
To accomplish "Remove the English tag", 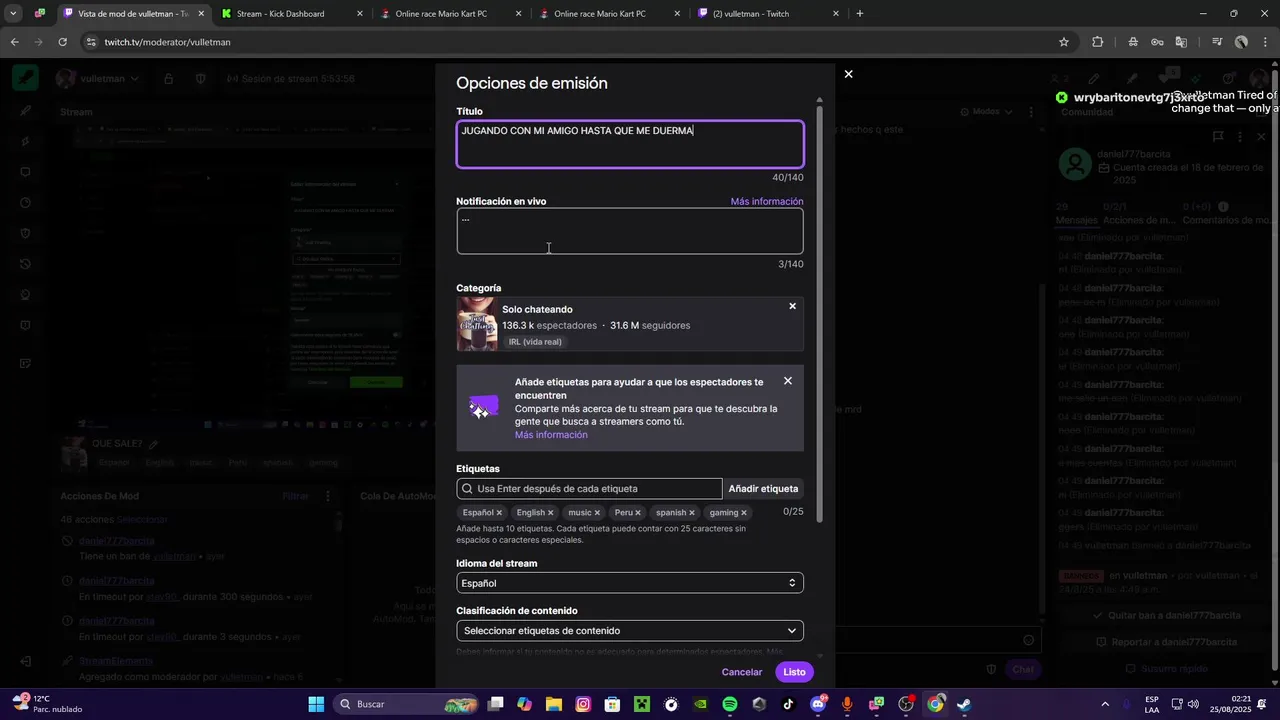I will click(x=550, y=513).
